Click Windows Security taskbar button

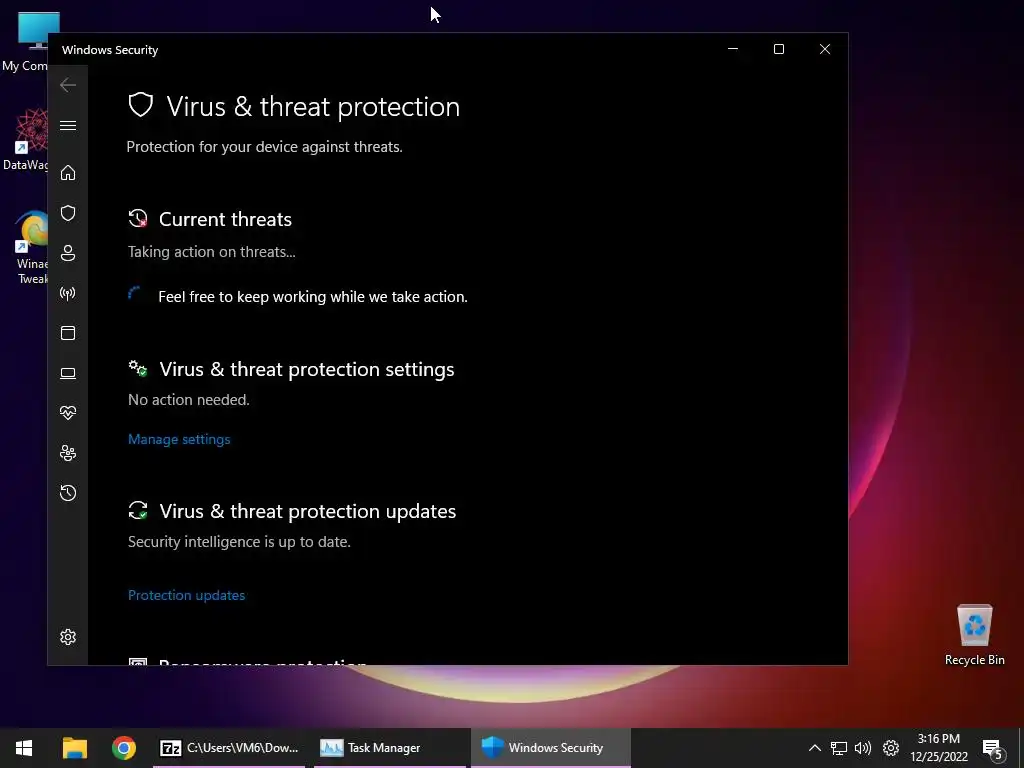[x=551, y=748]
